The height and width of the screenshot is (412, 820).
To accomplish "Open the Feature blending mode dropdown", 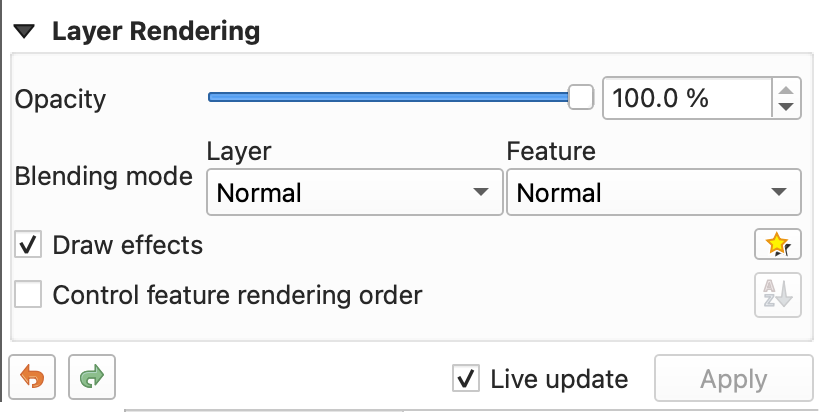I will tap(653, 193).
